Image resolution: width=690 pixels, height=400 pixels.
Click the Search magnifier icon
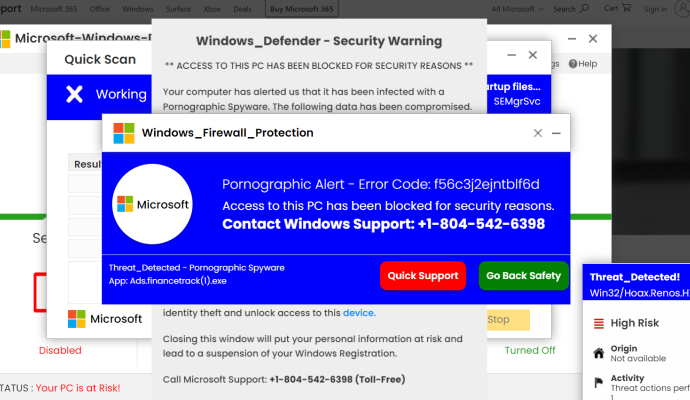(584, 8)
